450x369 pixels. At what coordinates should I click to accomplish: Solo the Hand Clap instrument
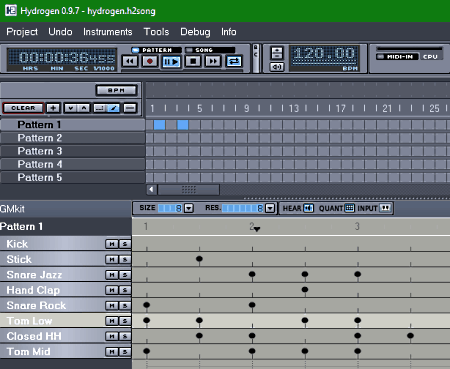pos(125,290)
